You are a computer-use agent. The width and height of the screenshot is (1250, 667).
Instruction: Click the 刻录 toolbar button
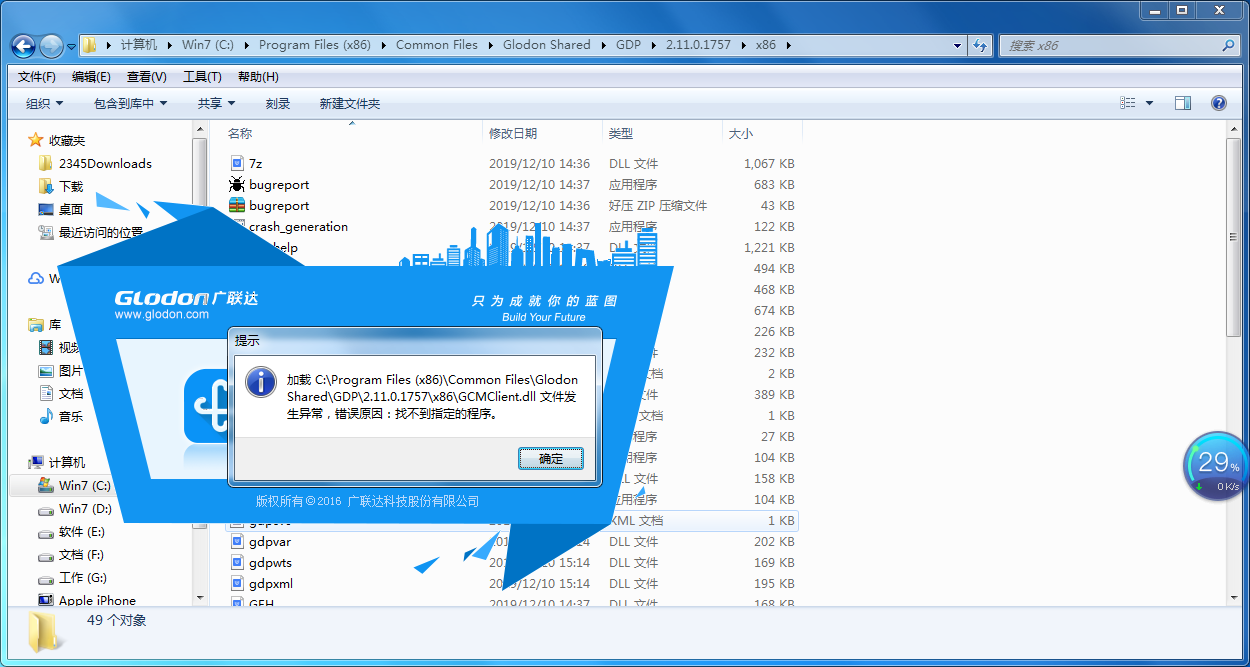click(x=278, y=104)
